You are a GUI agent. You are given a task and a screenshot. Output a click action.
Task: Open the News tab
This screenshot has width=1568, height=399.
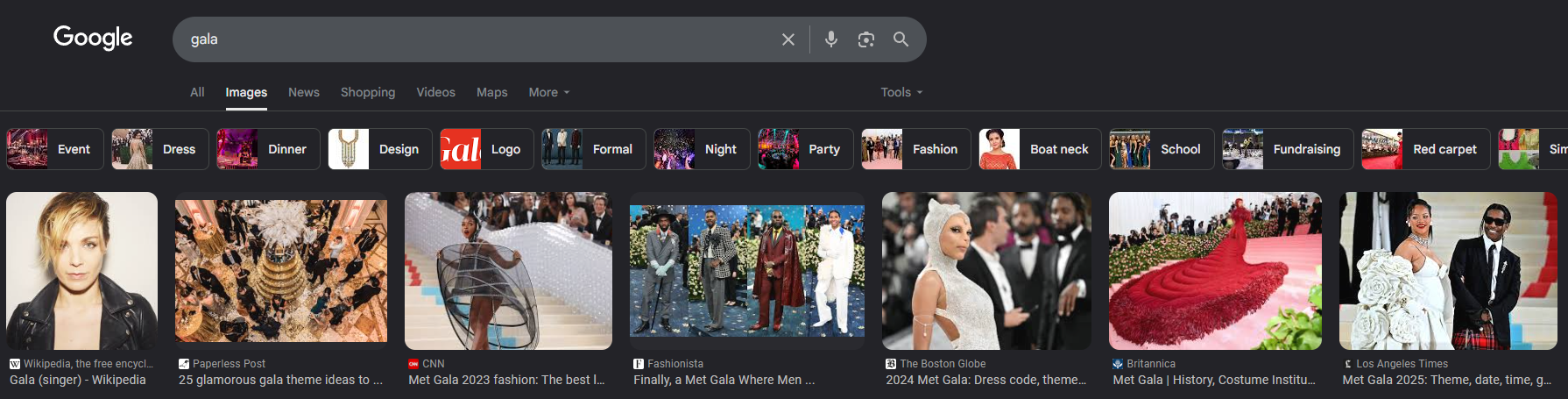pyautogui.click(x=304, y=92)
